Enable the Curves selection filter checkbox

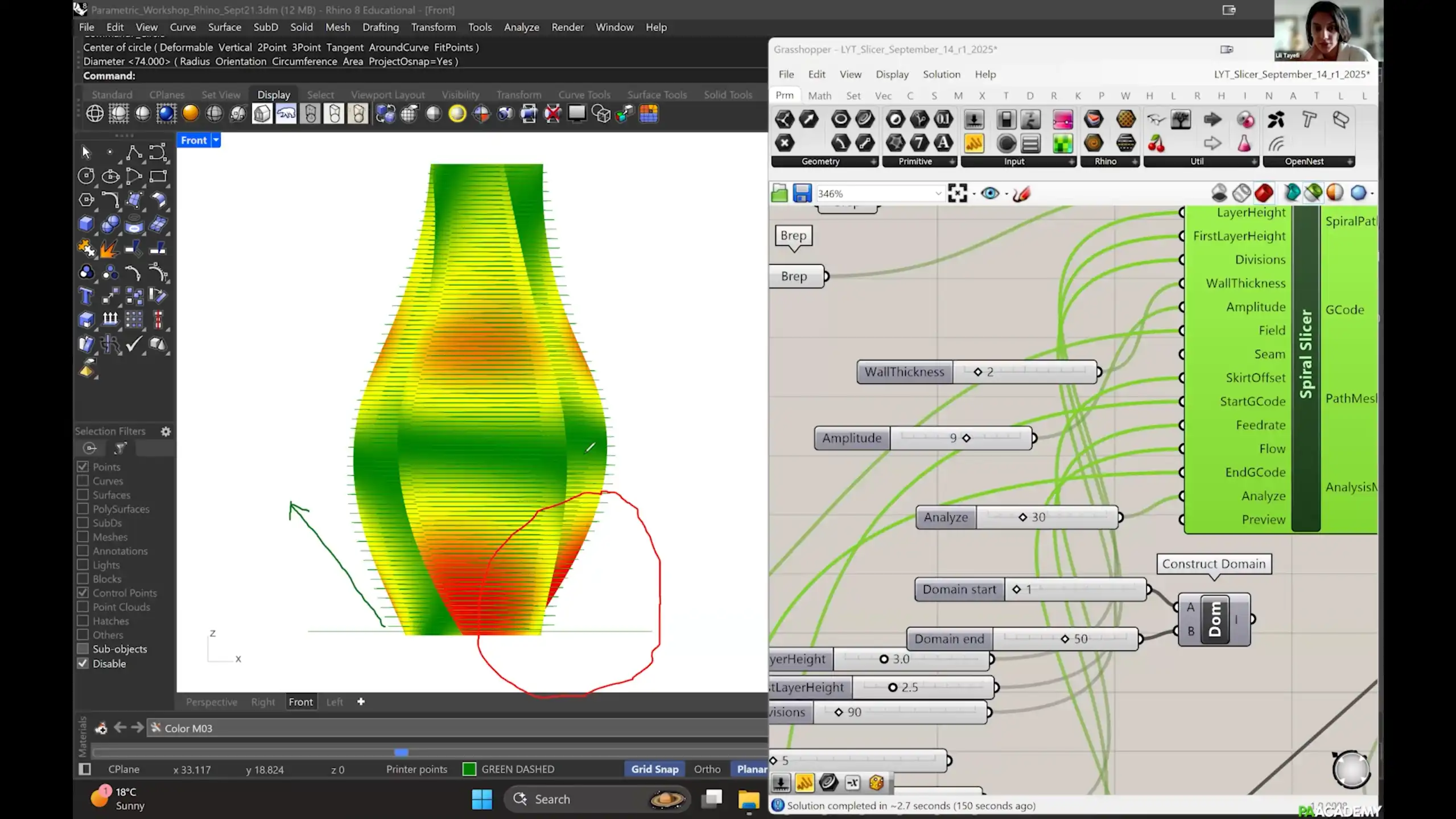tap(83, 481)
